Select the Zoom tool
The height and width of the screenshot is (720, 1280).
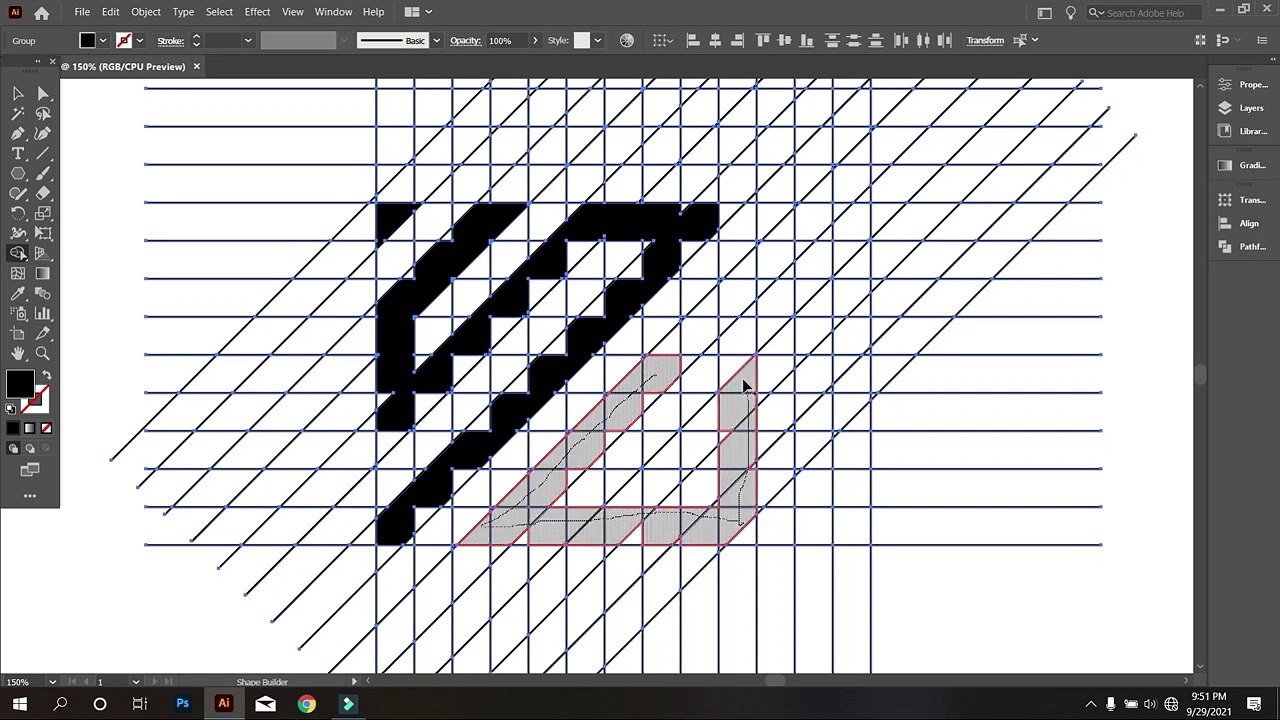click(x=43, y=353)
